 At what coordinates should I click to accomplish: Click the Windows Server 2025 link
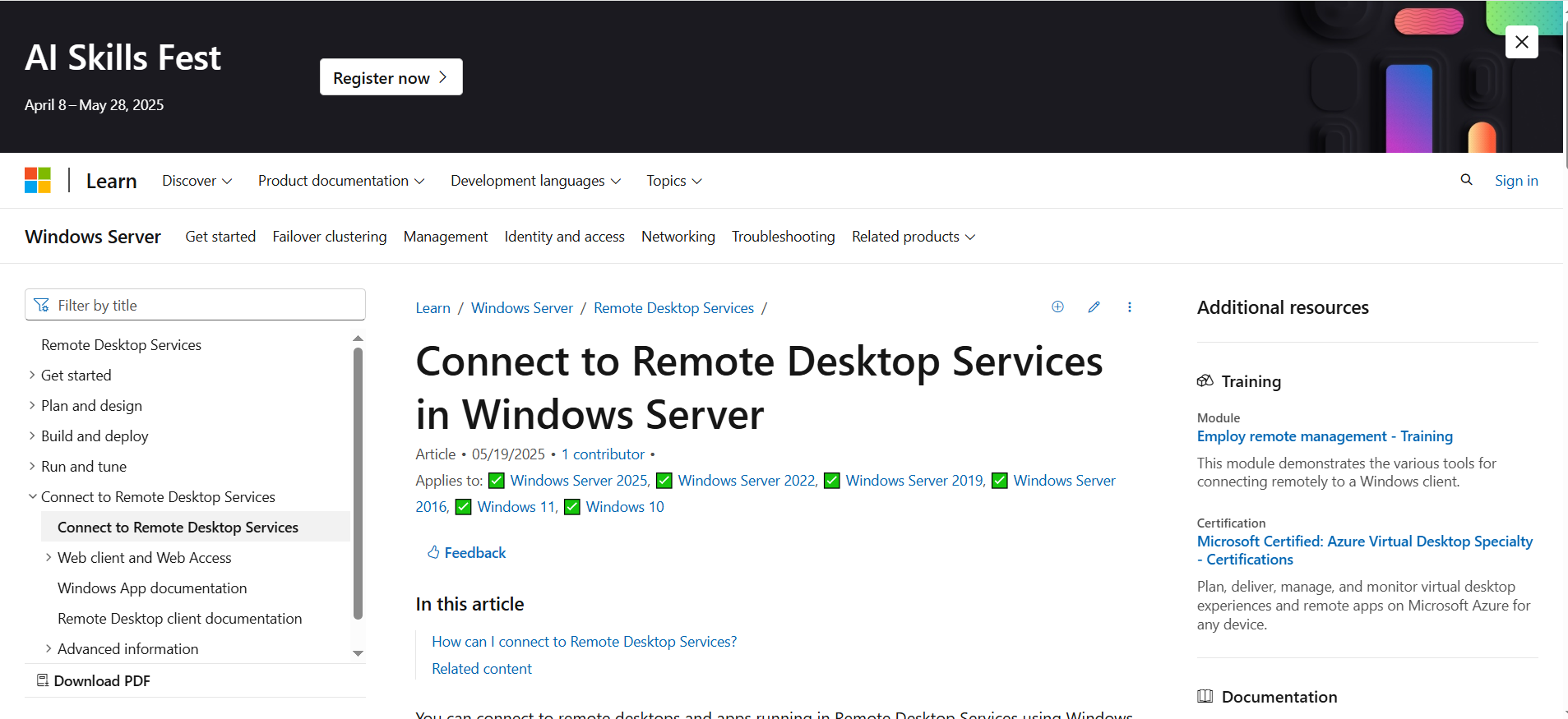(580, 481)
